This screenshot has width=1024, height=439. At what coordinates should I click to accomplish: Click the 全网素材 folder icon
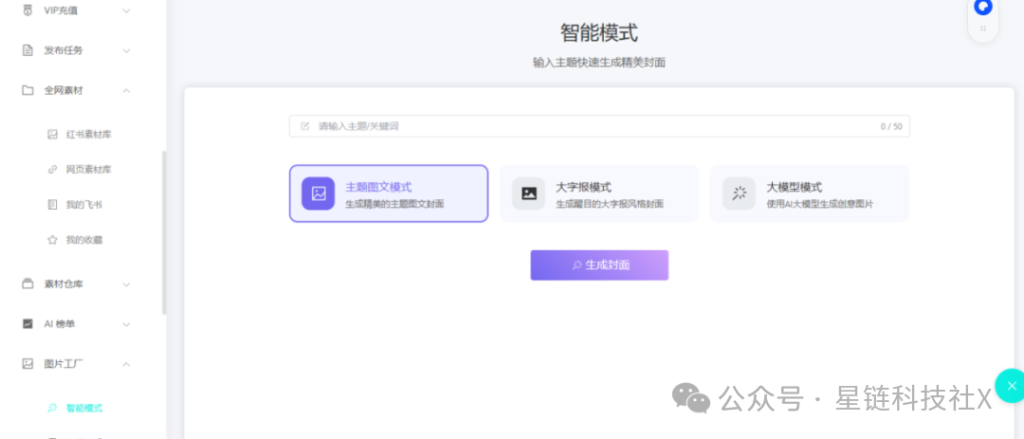(x=27, y=90)
